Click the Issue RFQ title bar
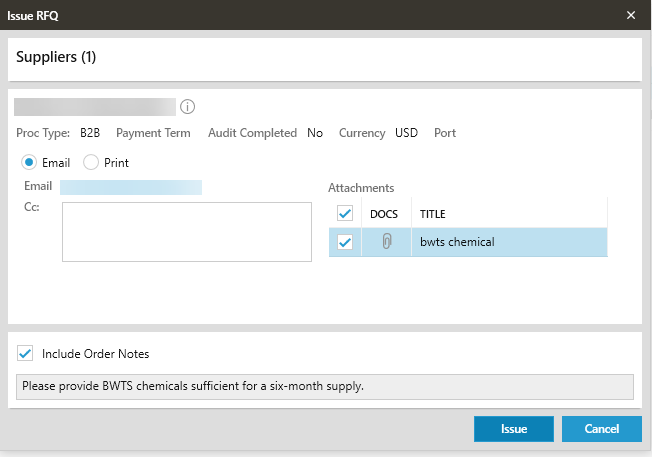The height and width of the screenshot is (457, 652). (x=300, y=15)
